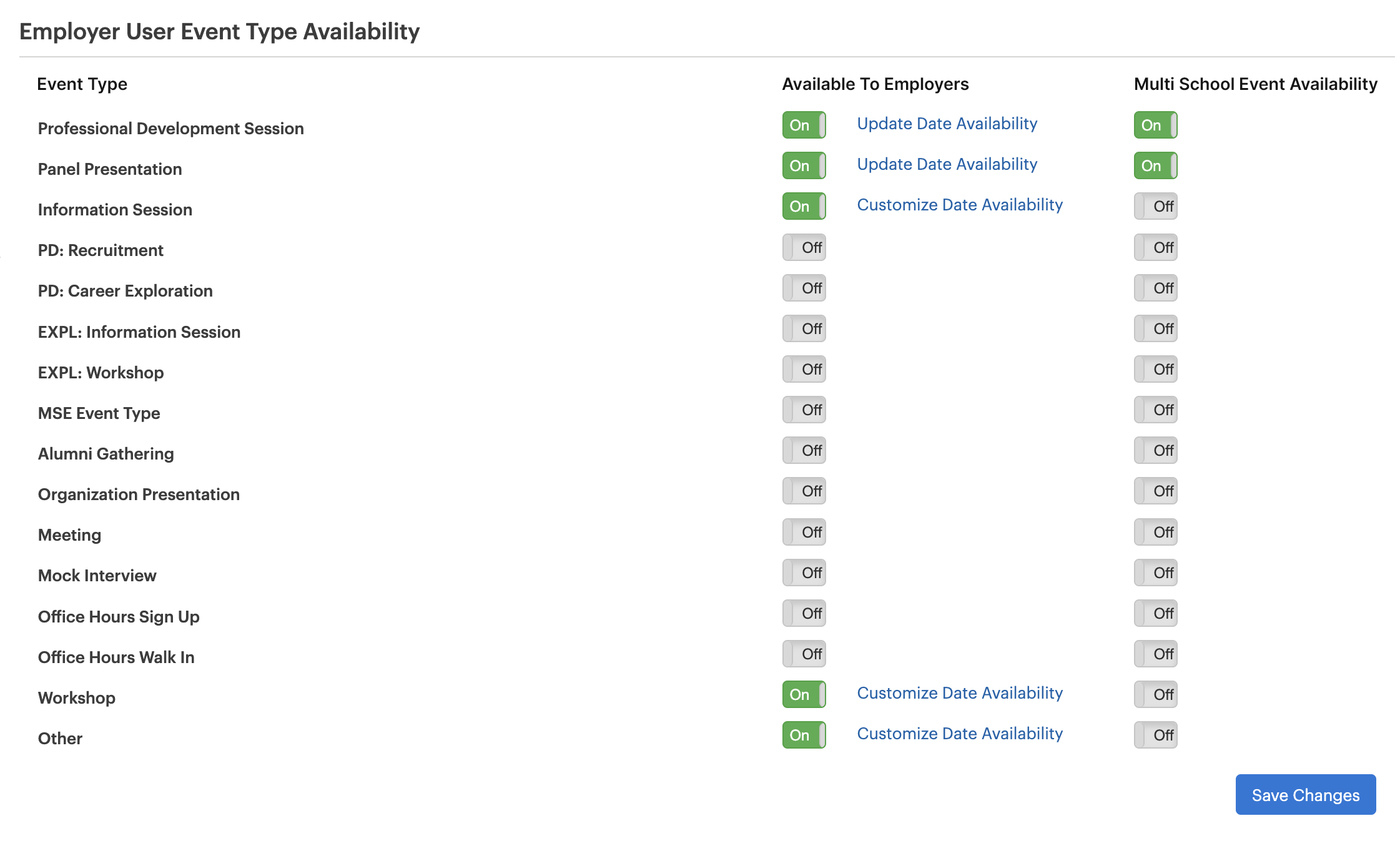The height and width of the screenshot is (851, 1400).
Task: Enable MSE Event Type multi school toggle
Action: coord(1155,410)
